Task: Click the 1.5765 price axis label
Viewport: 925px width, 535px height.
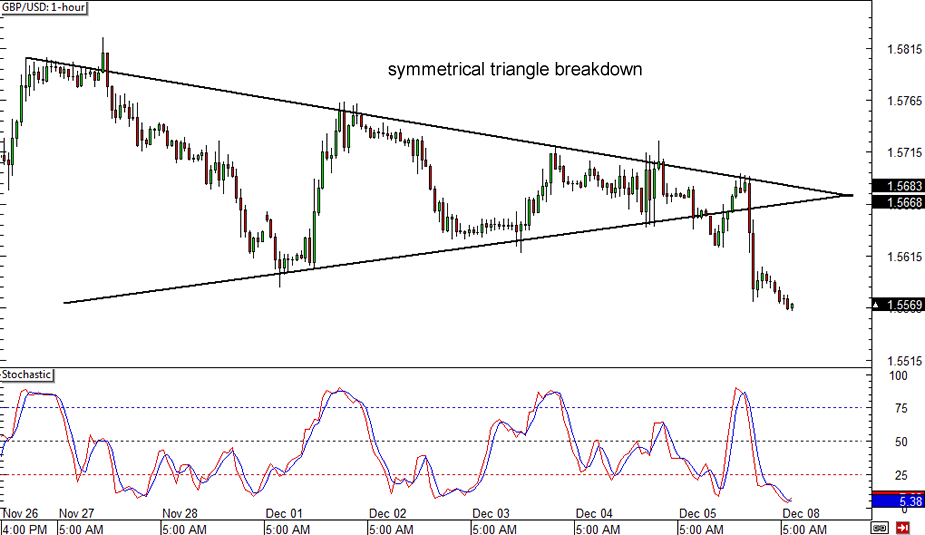Action: 904,101
